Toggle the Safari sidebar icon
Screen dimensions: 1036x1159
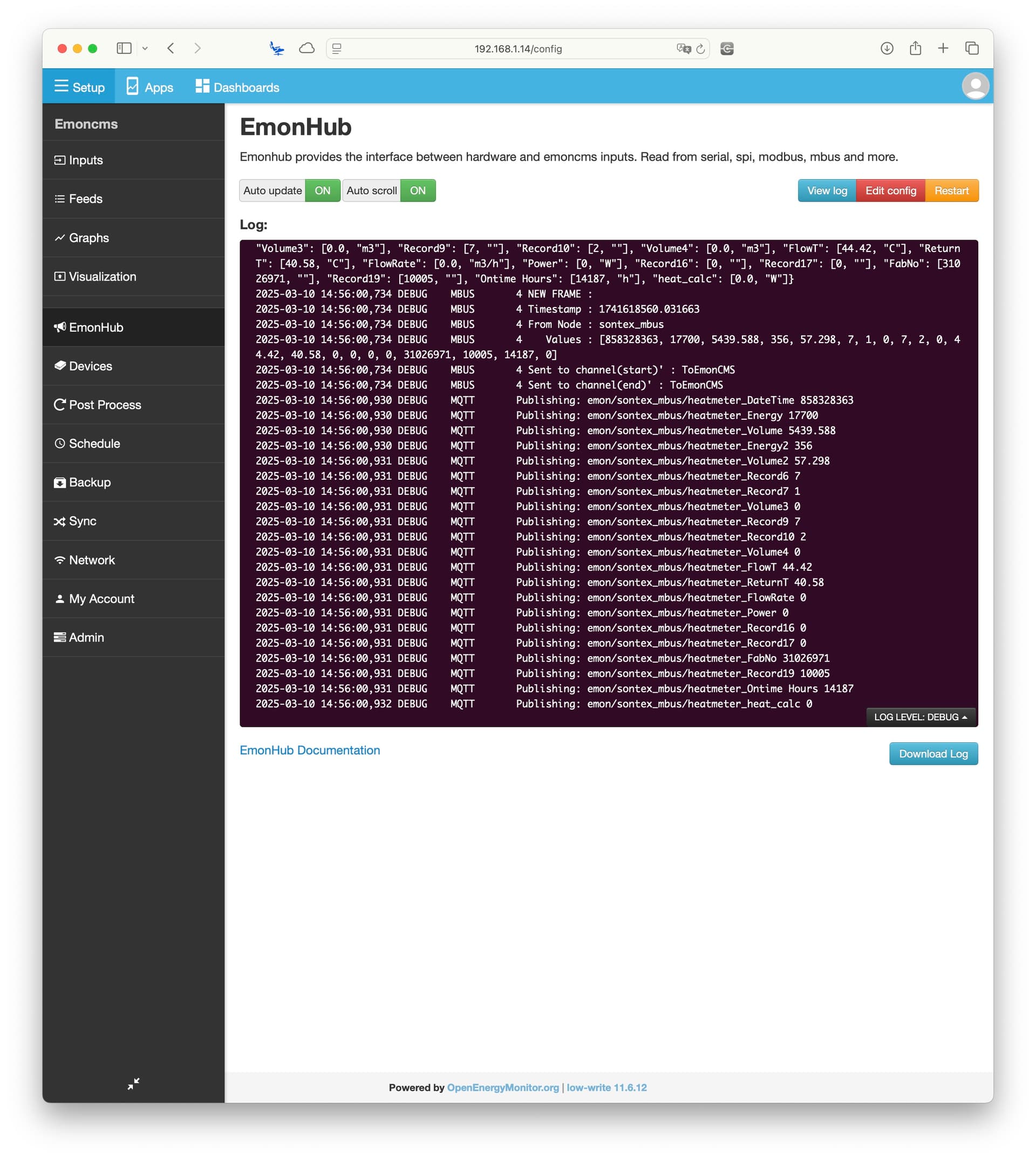pos(124,49)
